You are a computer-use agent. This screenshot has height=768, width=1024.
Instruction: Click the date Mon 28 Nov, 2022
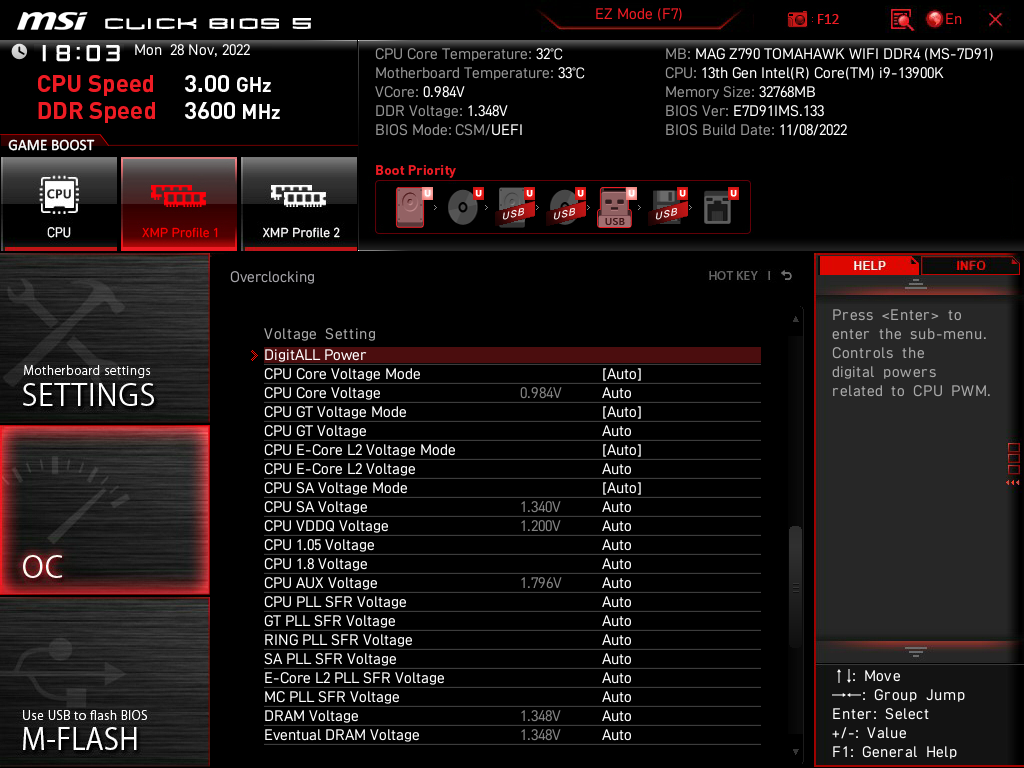(192, 50)
